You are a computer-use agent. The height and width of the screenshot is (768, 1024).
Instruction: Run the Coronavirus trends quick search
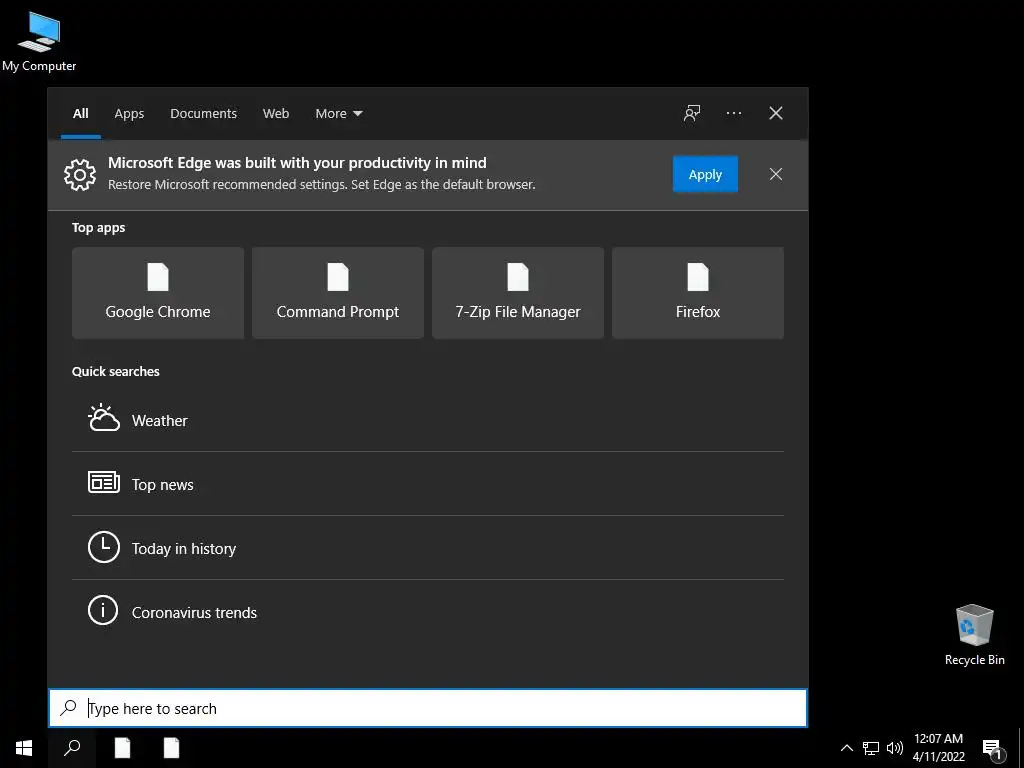coord(428,612)
